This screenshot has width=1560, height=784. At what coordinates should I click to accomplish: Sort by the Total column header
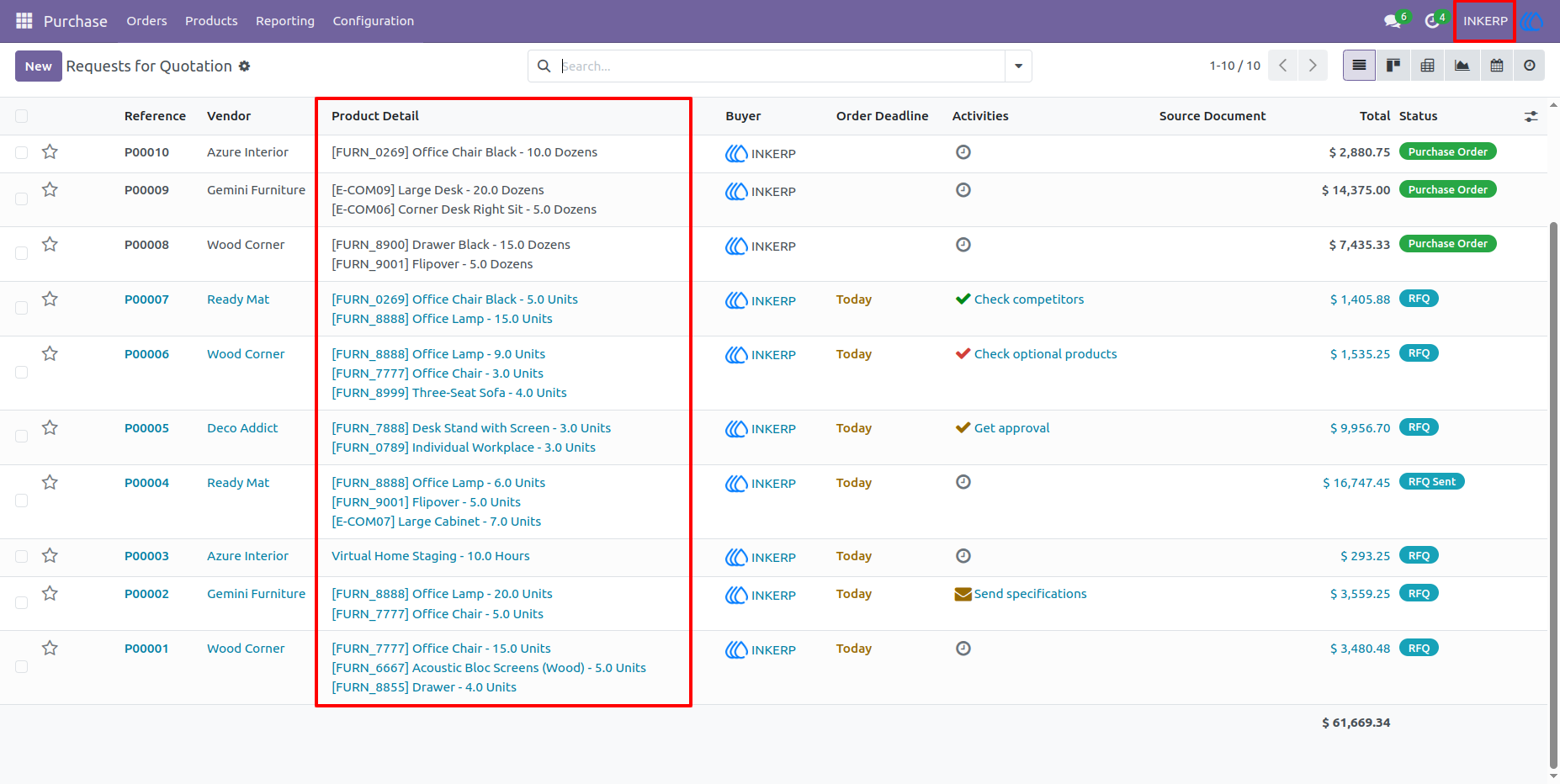click(x=1375, y=116)
